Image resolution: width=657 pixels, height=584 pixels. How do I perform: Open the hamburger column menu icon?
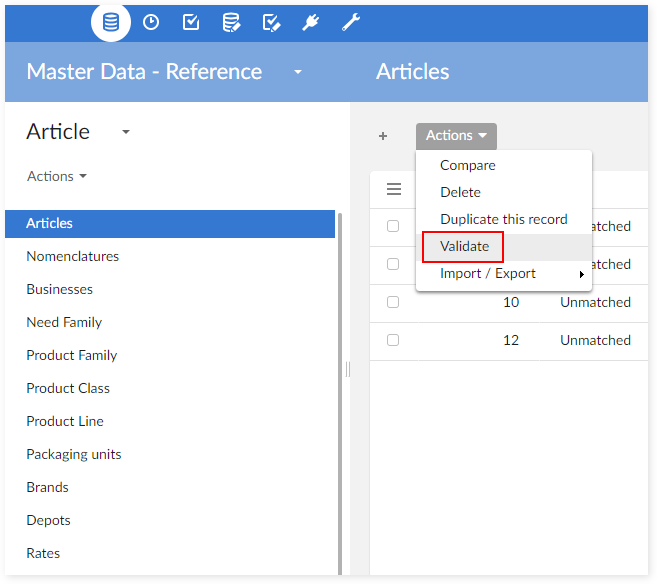pyautogui.click(x=394, y=189)
